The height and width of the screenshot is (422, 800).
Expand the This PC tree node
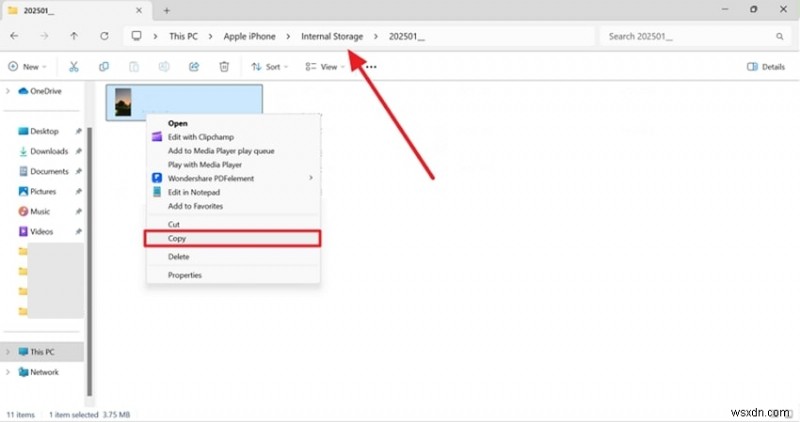[x=8, y=352]
